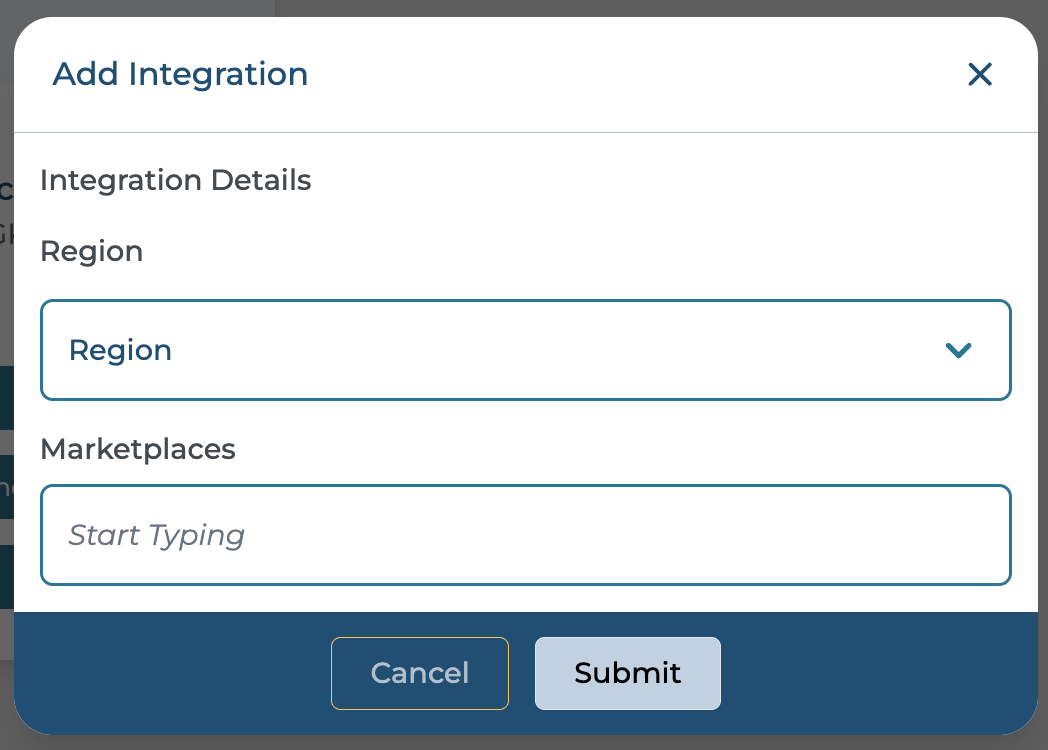Expand the Region dropdown chevron arrow
This screenshot has width=1048, height=750.
[x=958, y=350]
